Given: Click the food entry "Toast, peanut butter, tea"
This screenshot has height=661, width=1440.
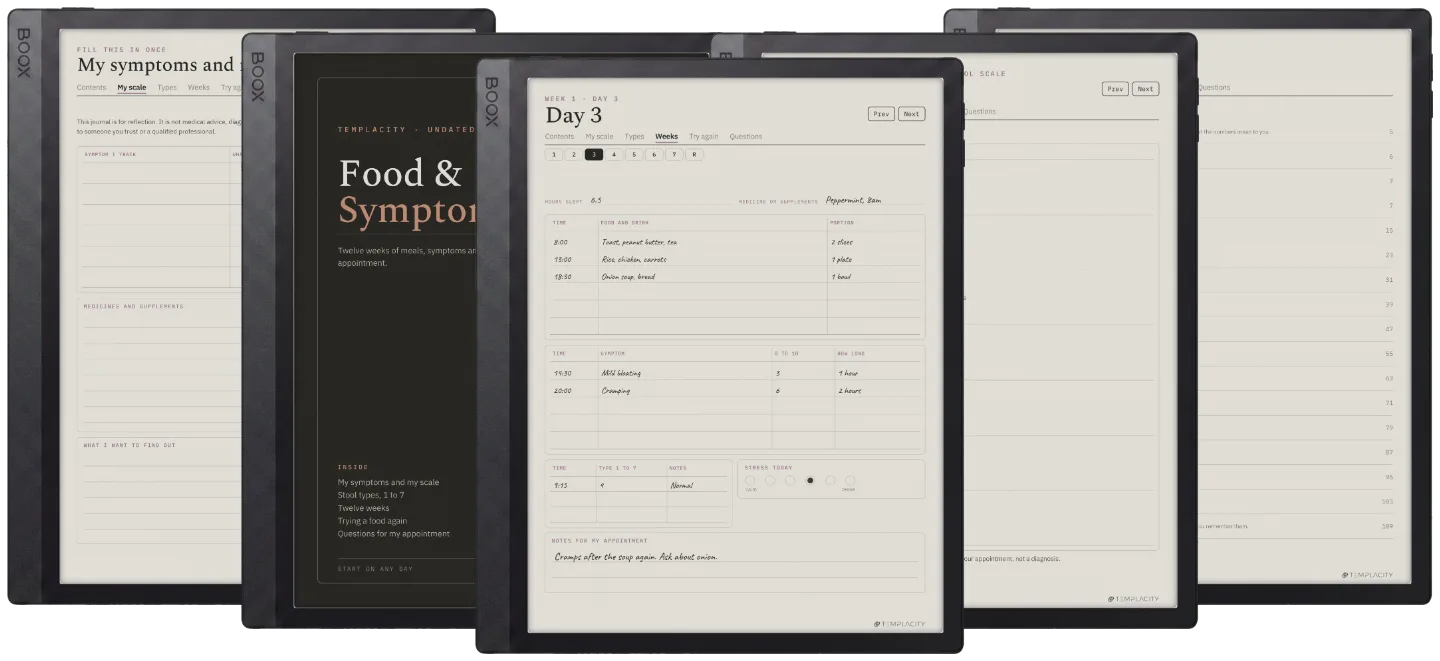Looking at the screenshot, I should [639, 242].
